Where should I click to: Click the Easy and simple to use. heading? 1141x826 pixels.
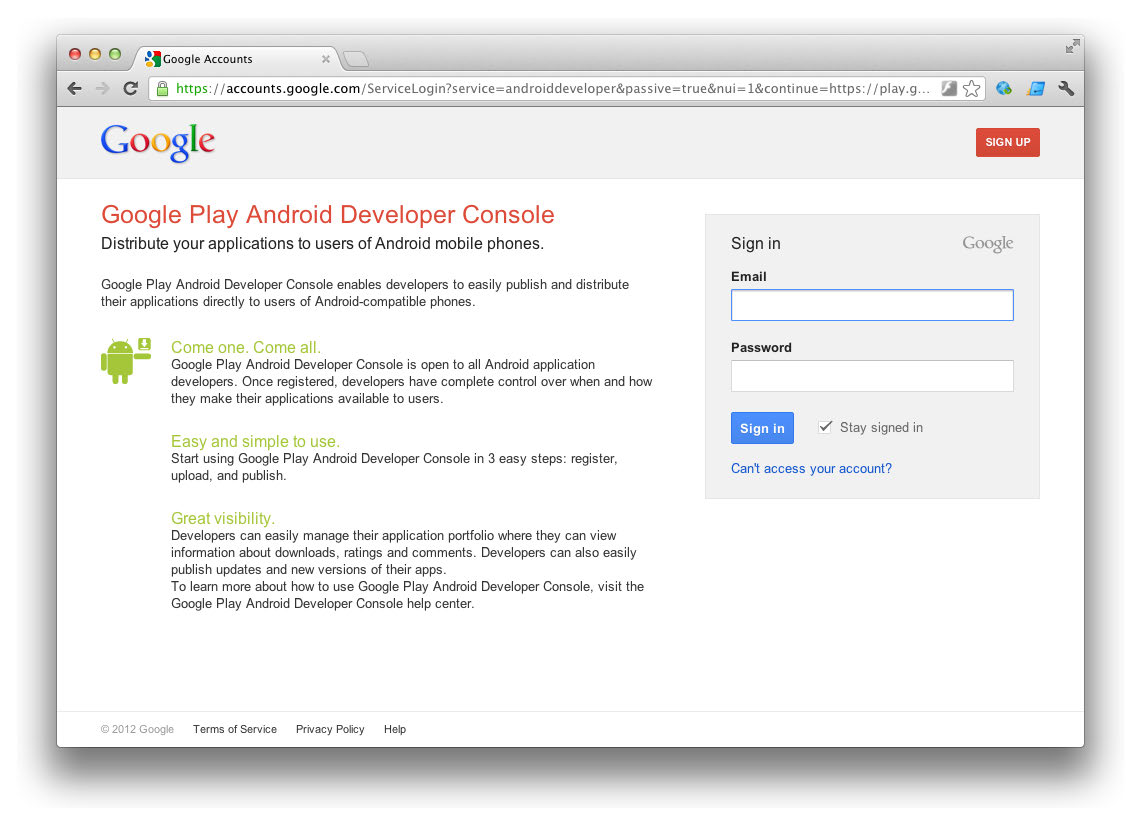[x=255, y=441]
